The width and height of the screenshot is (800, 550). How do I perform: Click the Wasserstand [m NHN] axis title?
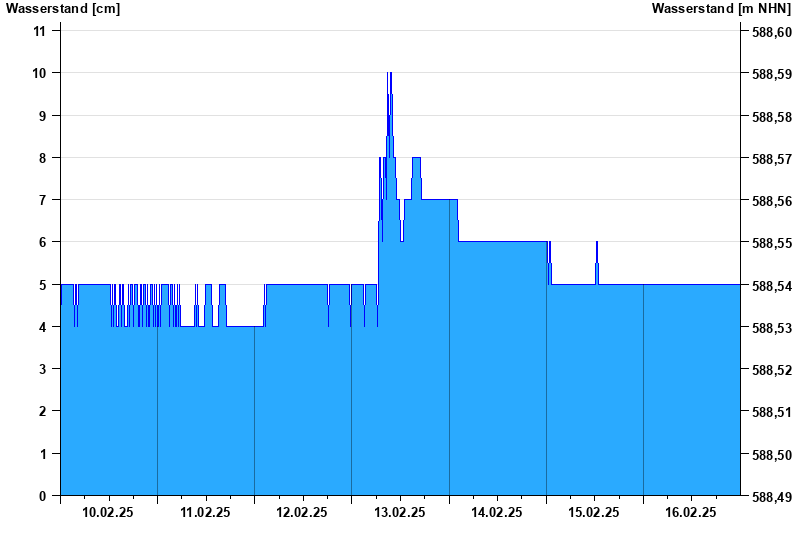pyautogui.click(x=721, y=9)
